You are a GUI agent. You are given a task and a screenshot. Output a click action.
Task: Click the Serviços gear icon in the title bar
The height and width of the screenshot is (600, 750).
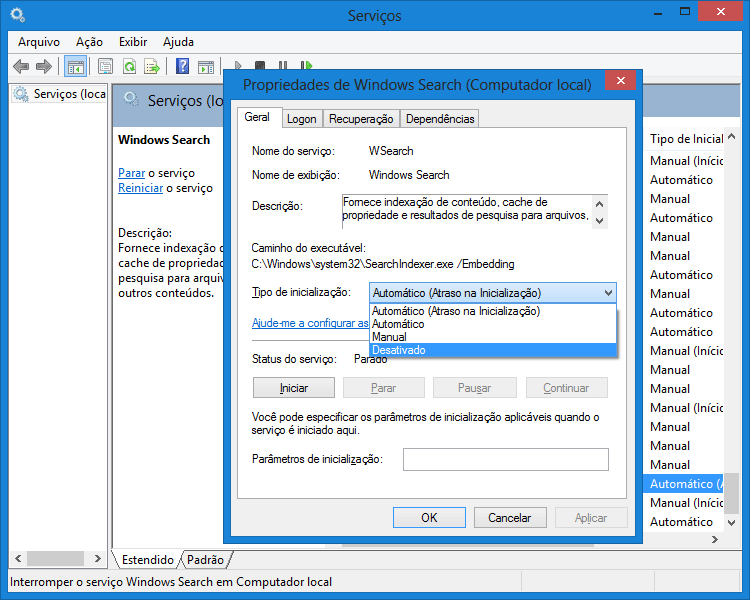18,15
